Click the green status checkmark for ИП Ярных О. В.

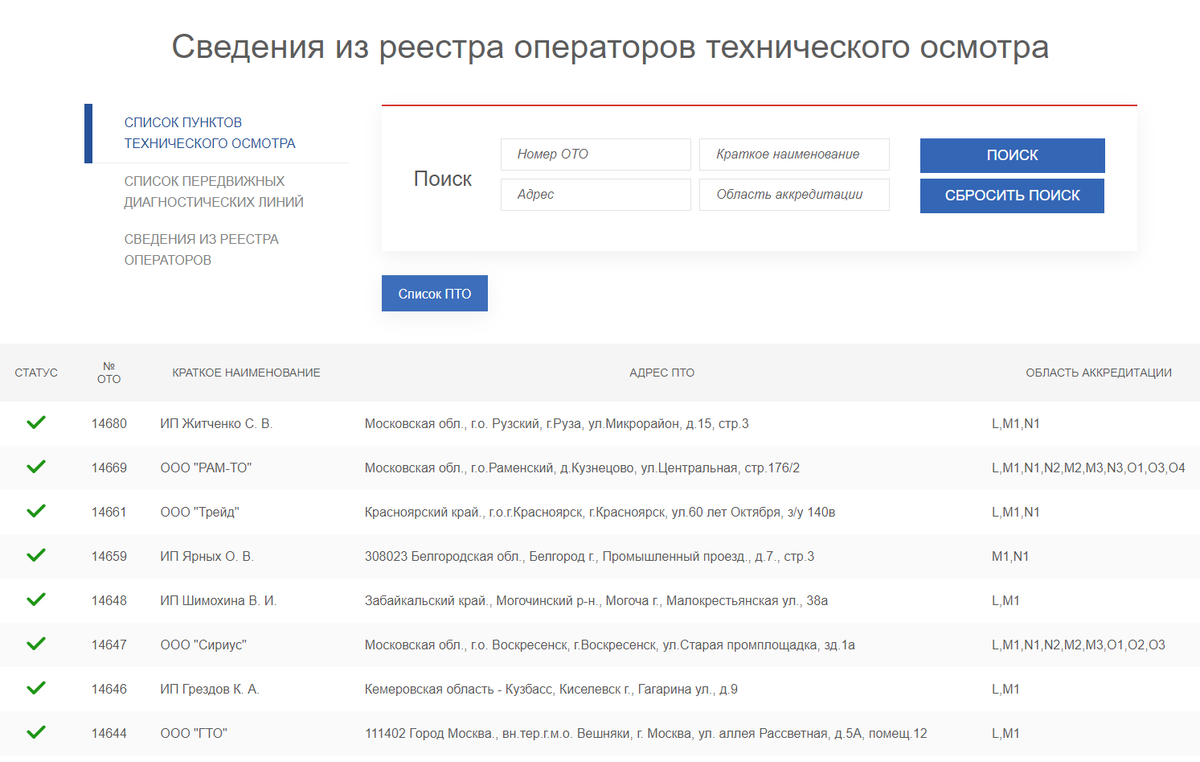tap(36, 555)
